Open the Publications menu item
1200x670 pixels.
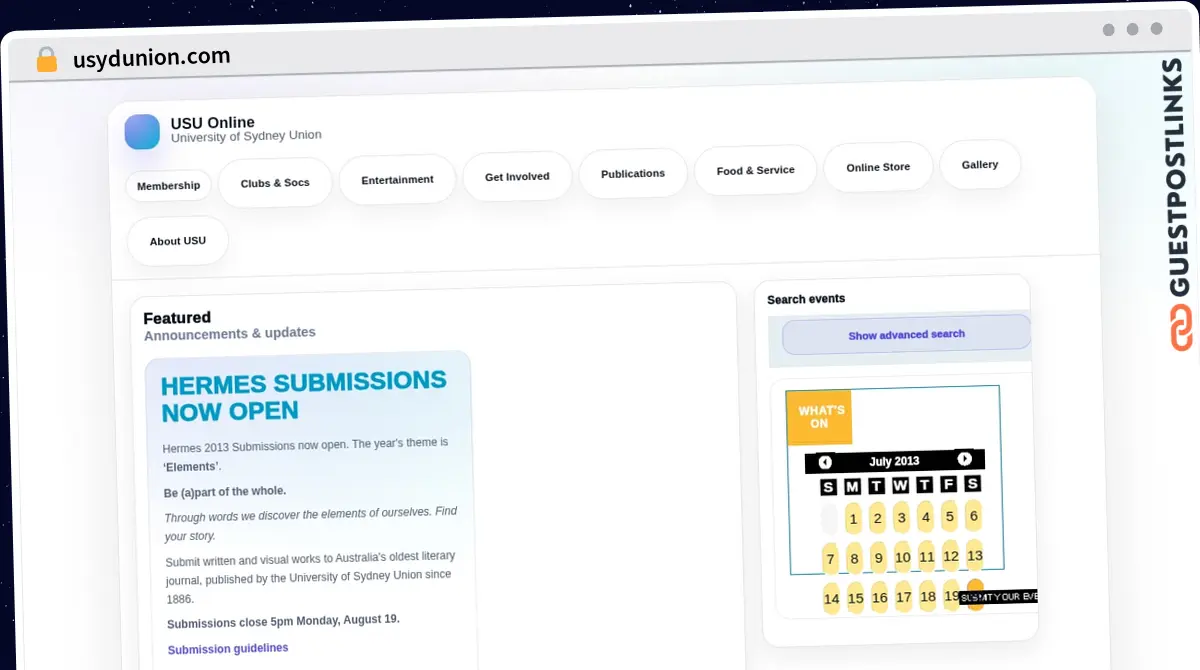(633, 174)
